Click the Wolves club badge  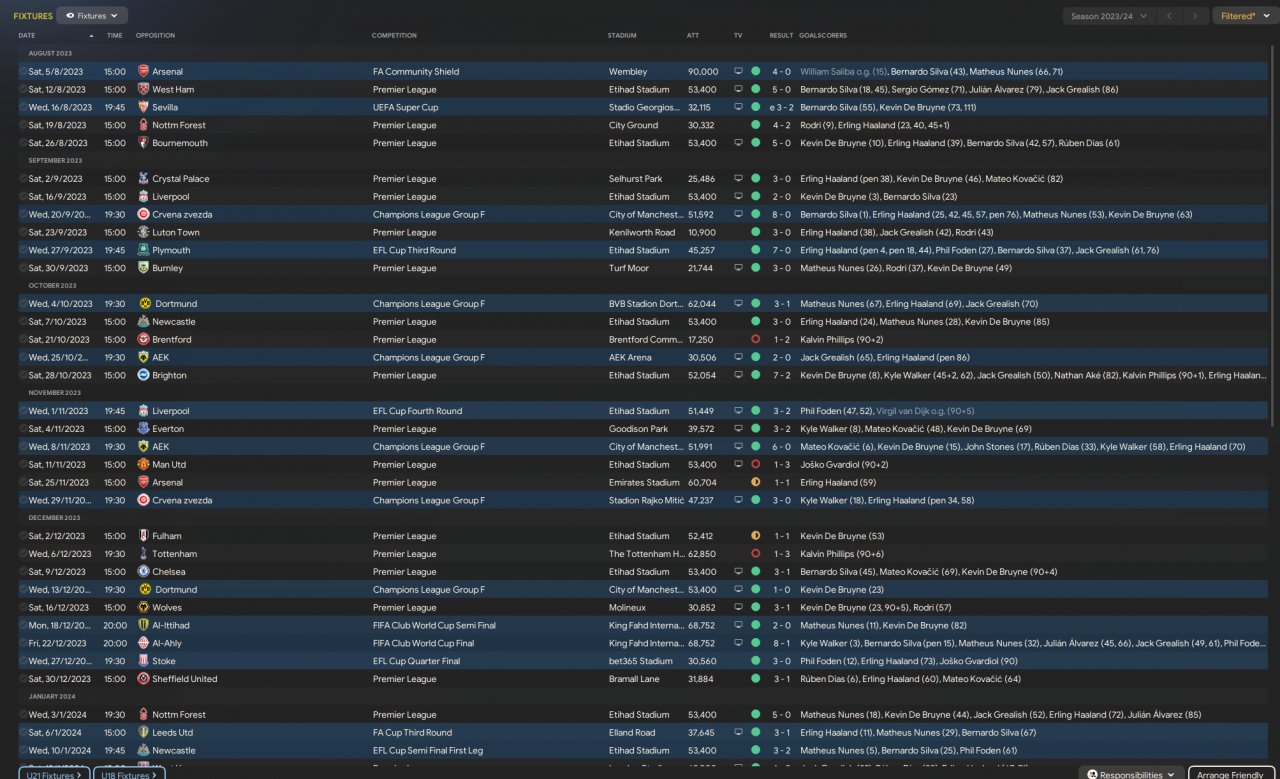[x=143, y=608]
